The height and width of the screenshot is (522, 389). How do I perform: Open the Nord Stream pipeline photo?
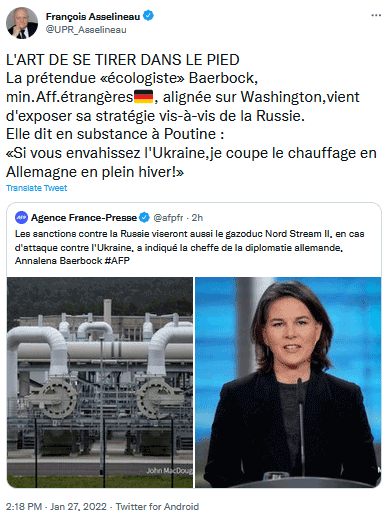coord(100,382)
